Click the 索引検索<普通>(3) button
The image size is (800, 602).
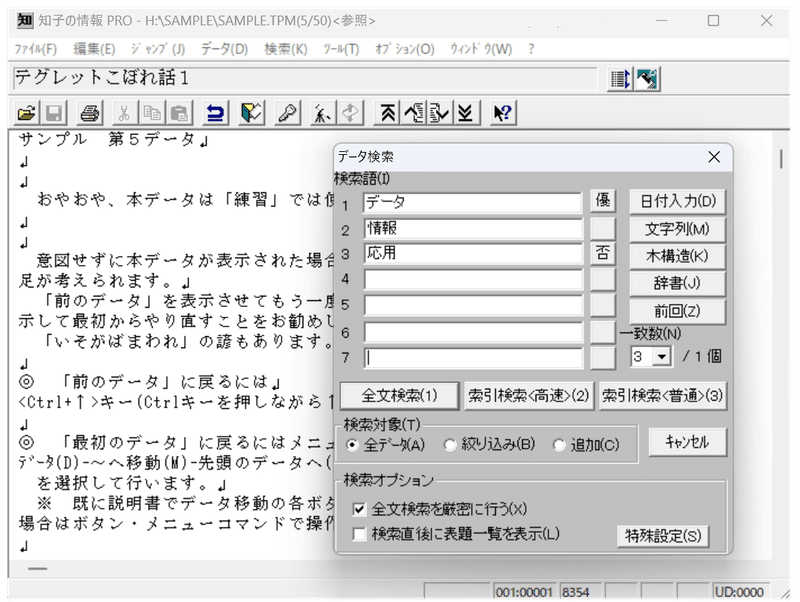(662, 395)
